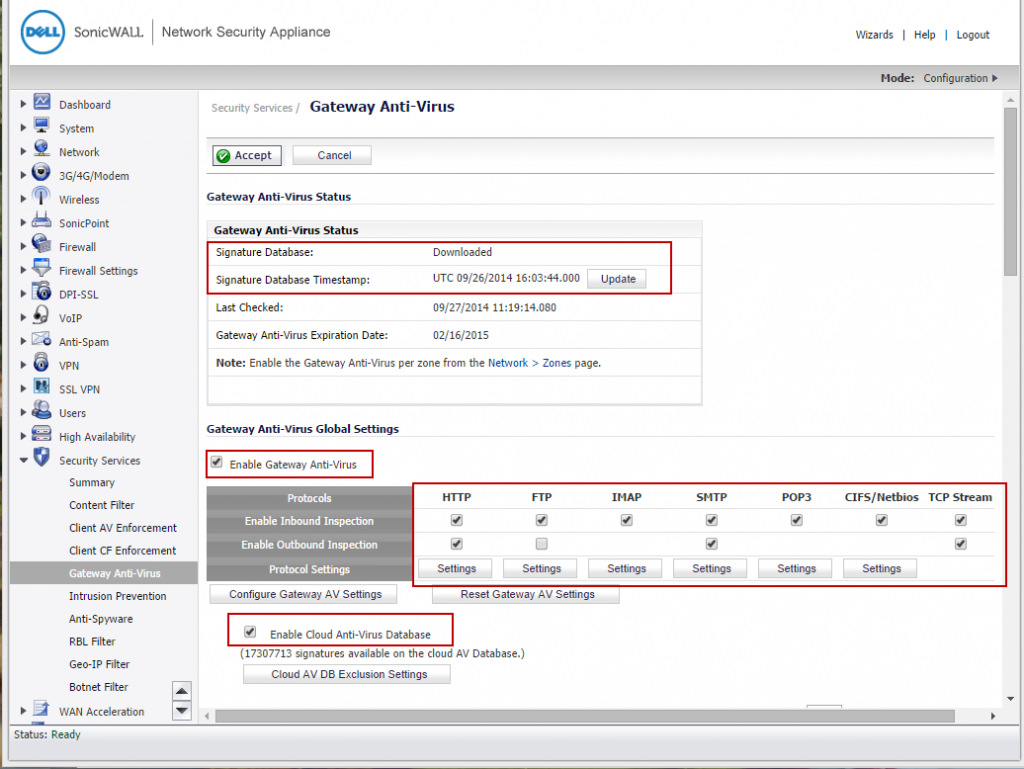Click the sidebar scroll up arrow
The width and height of the screenshot is (1024, 769).
click(x=182, y=691)
